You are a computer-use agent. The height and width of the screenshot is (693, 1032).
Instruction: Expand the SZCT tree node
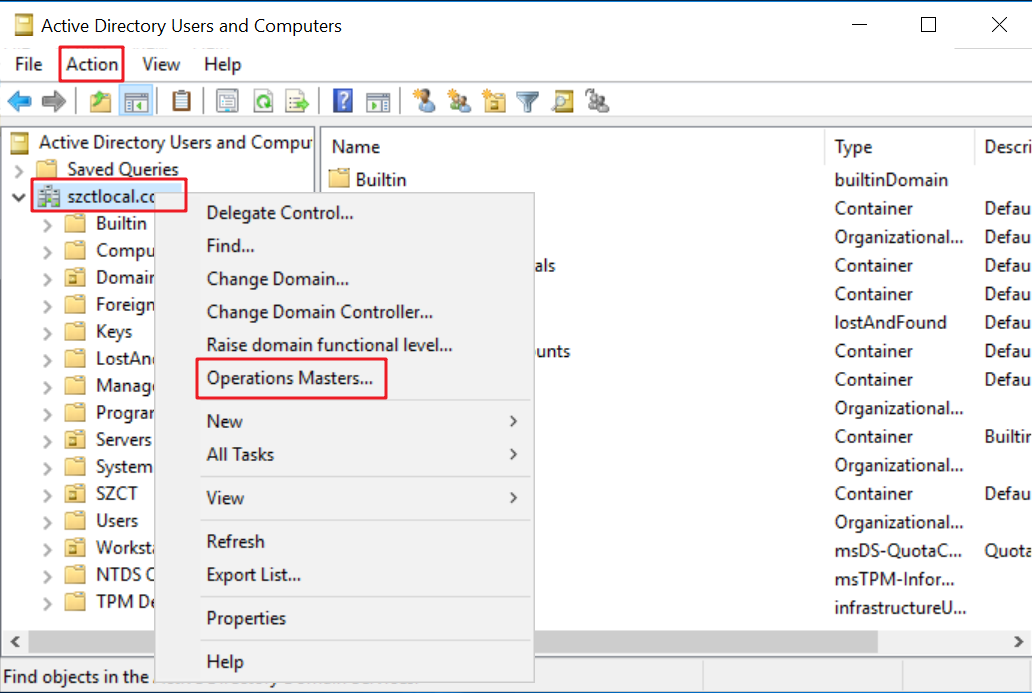(47, 494)
